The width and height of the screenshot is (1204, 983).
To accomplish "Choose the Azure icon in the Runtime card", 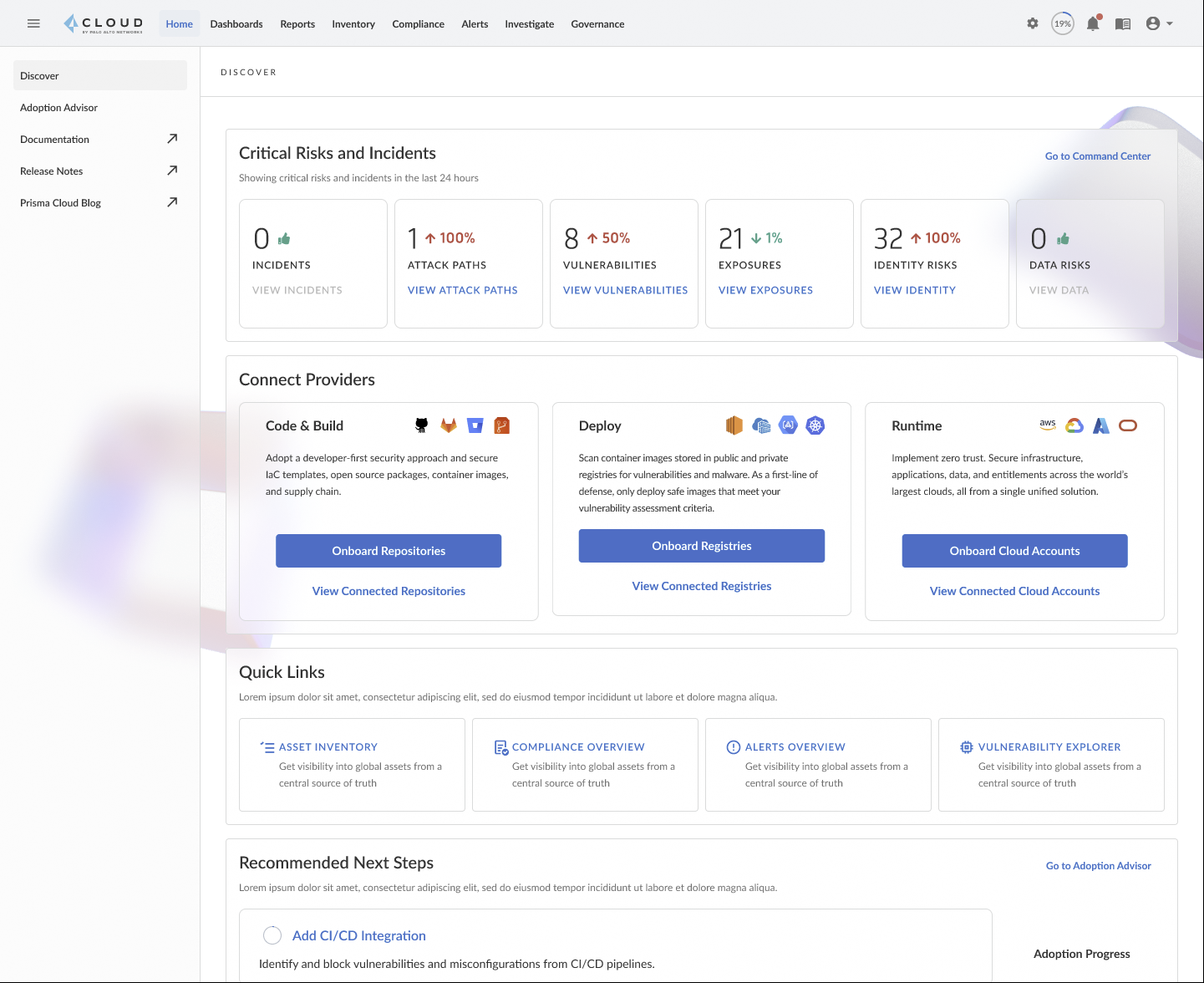I will click(1100, 425).
